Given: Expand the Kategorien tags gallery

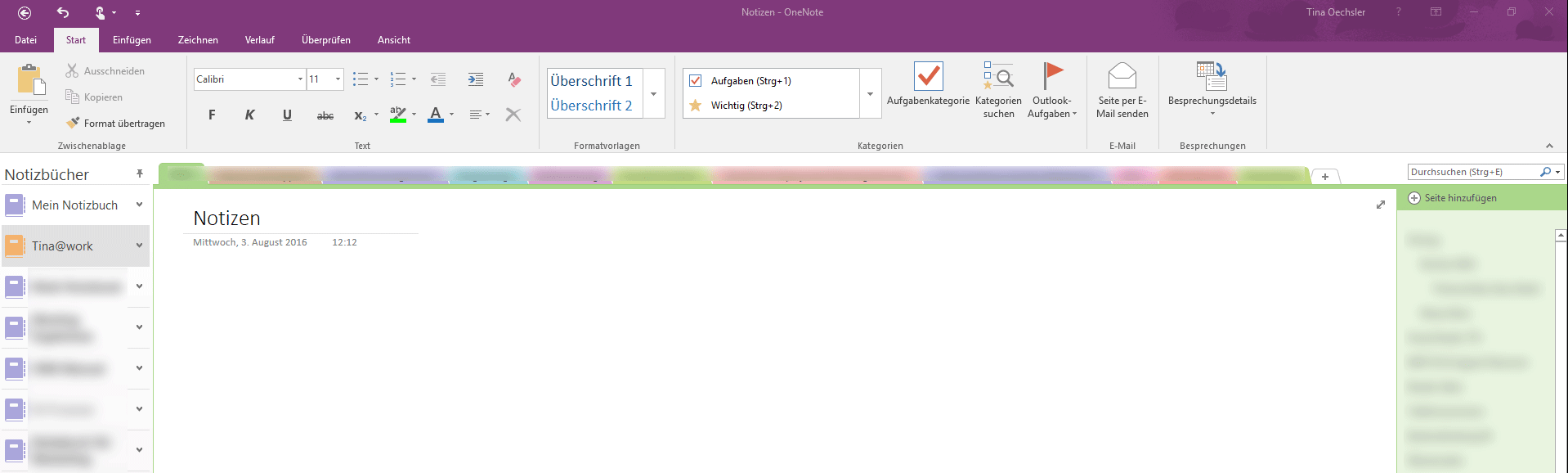Looking at the screenshot, I should pos(871,93).
